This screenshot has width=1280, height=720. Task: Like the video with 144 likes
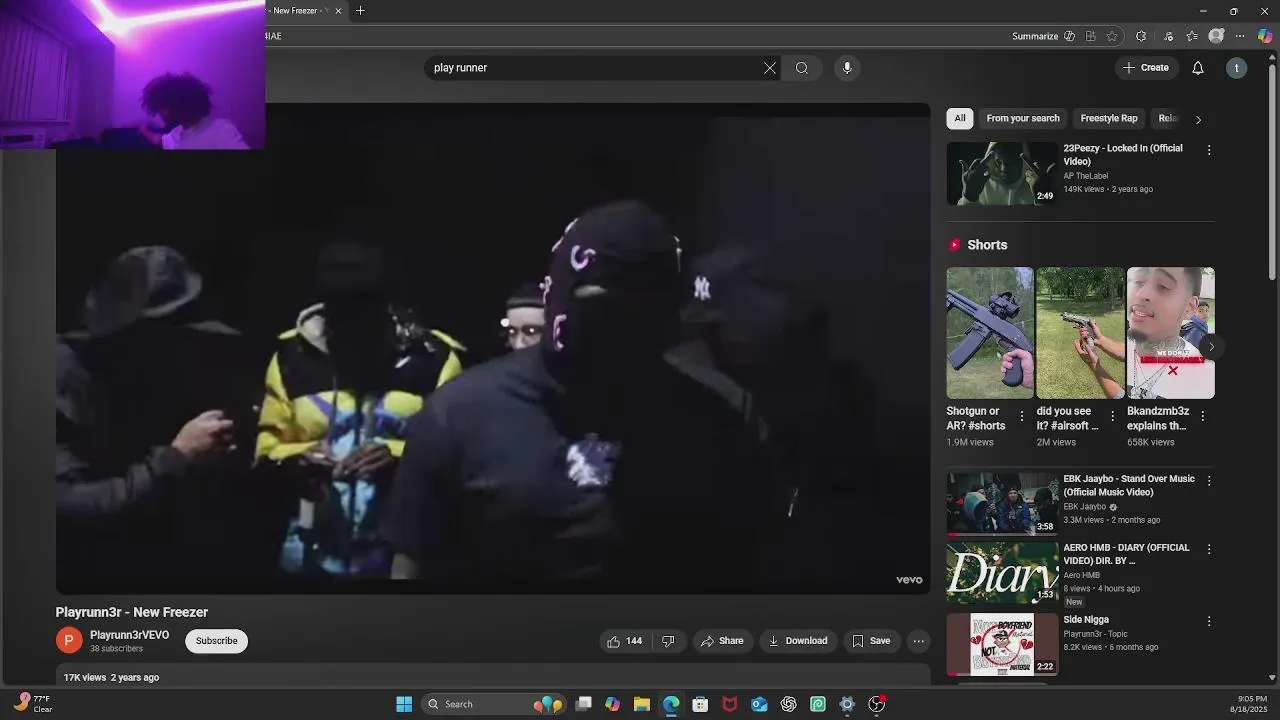(x=625, y=641)
